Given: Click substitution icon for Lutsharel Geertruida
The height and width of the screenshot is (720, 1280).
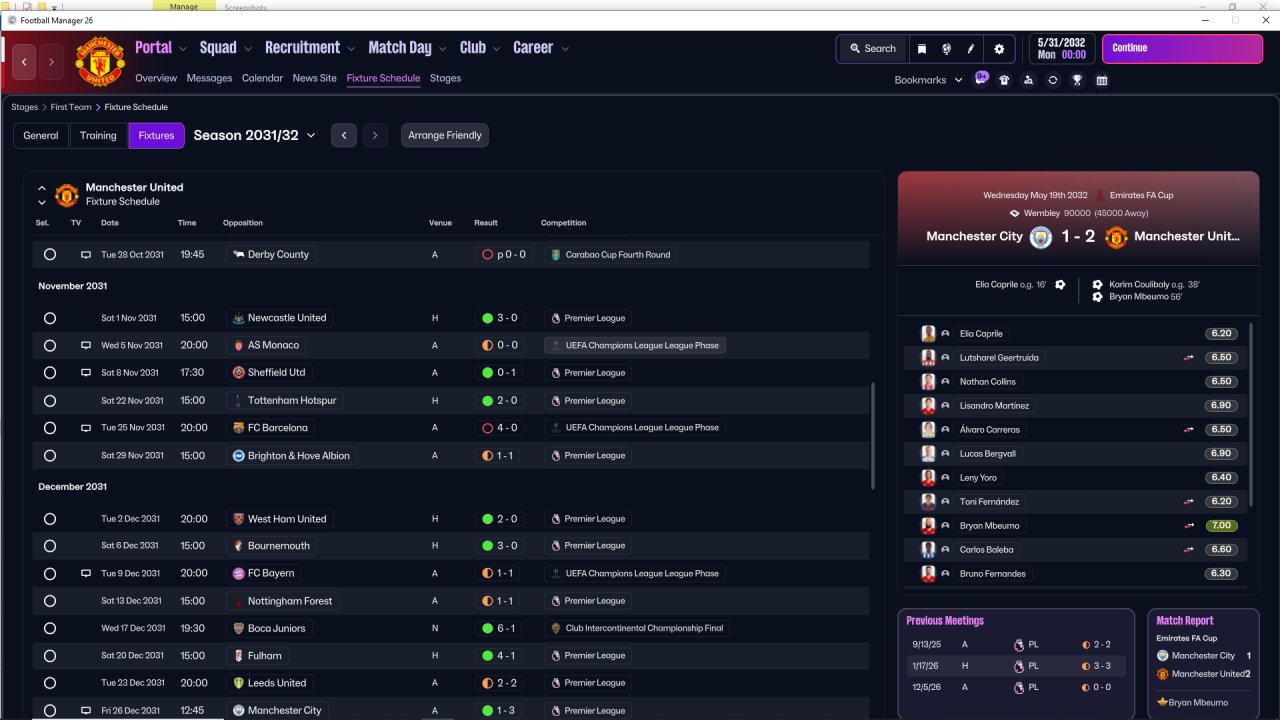Looking at the screenshot, I should point(1189,357).
